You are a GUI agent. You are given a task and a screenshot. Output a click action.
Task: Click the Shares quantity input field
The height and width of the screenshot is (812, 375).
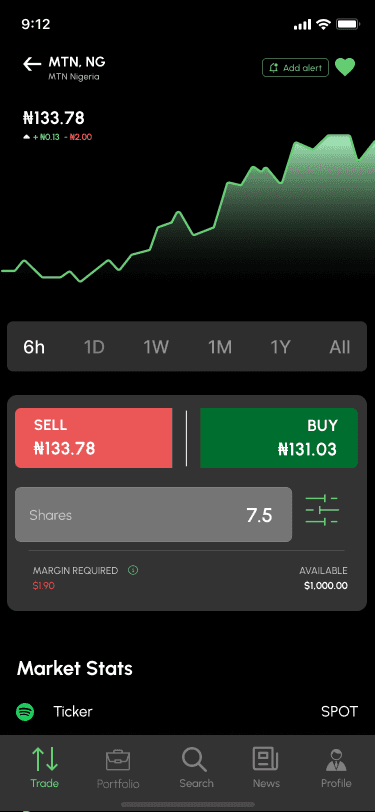pyautogui.click(x=153, y=515)
